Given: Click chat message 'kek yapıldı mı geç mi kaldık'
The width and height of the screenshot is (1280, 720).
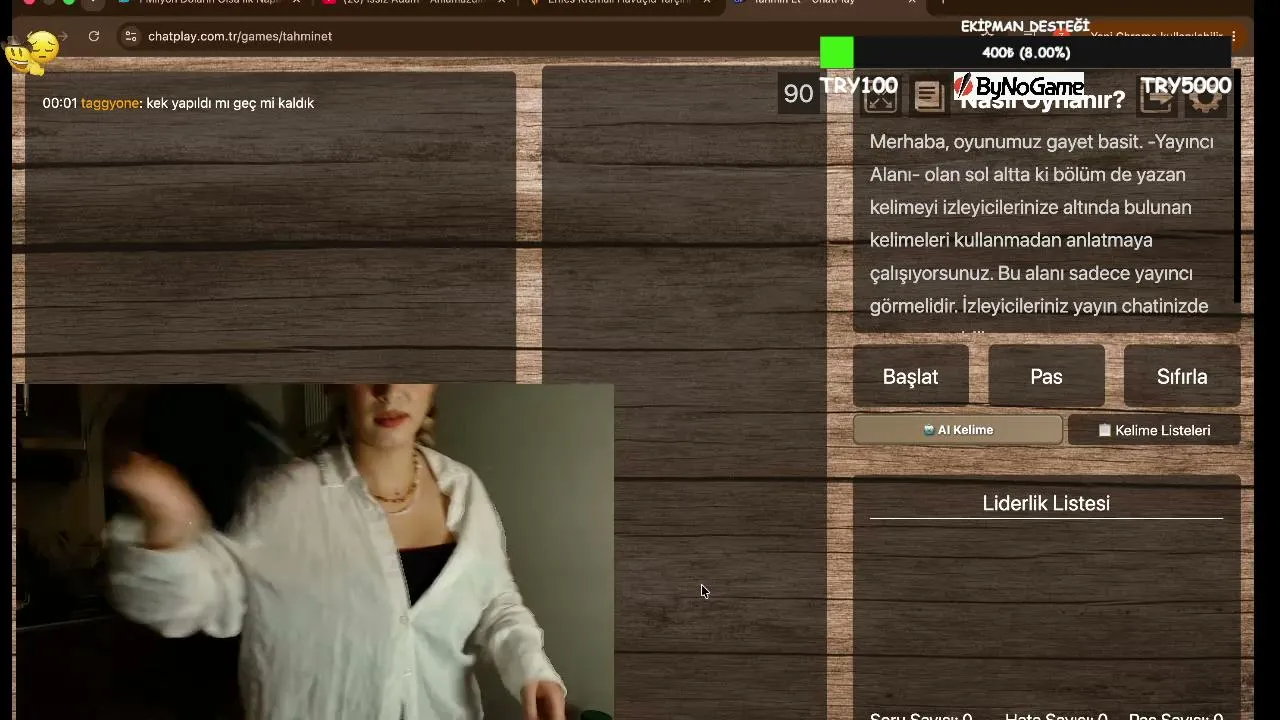Looking at the screenshot, I should [230, 103].
